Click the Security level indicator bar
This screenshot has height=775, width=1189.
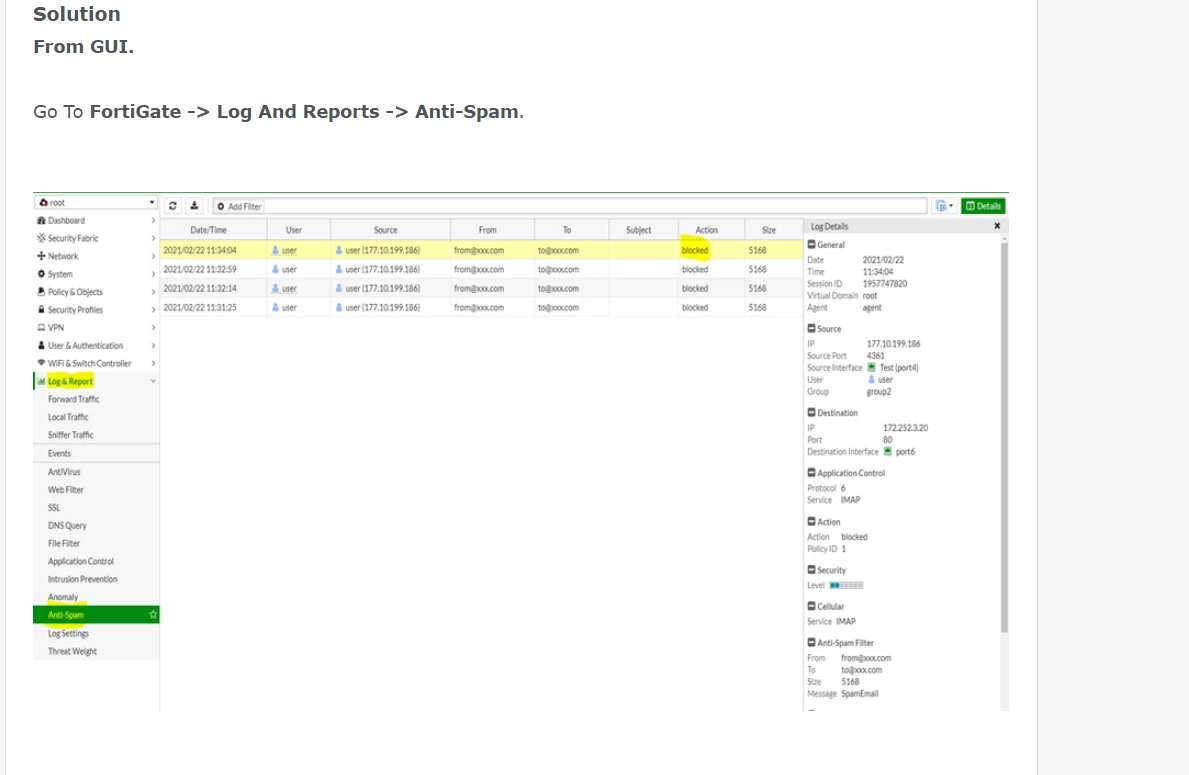[x=846, y=585]
